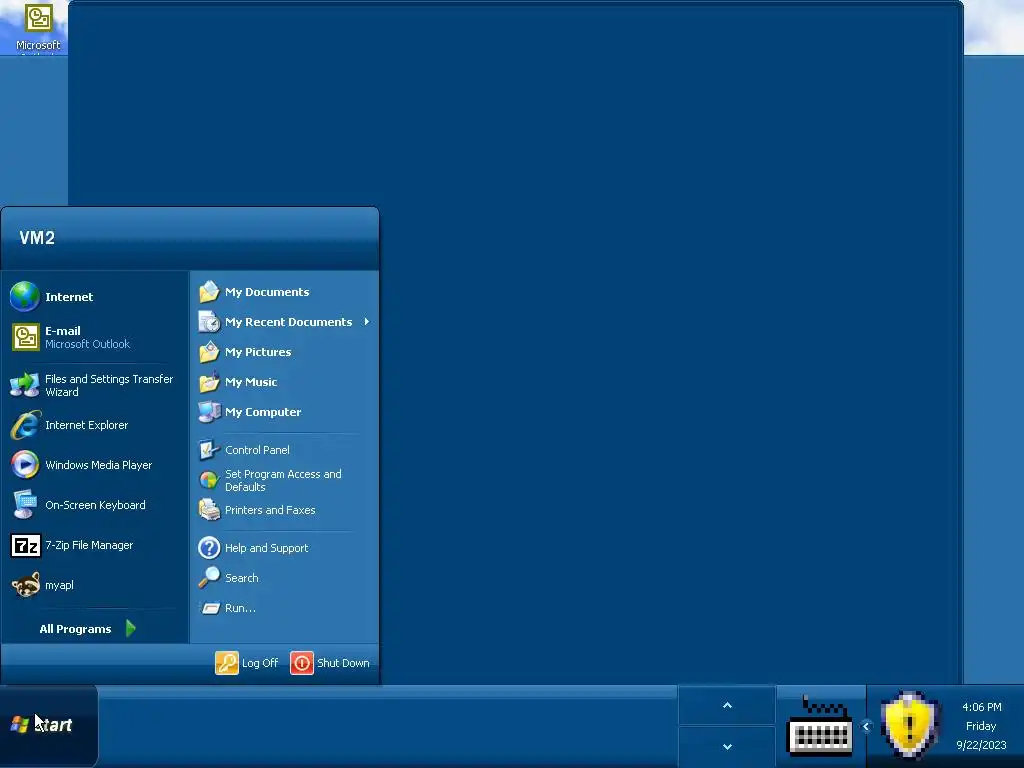
Task: Click the taskbar up arrow
Action: pos(727,705)
